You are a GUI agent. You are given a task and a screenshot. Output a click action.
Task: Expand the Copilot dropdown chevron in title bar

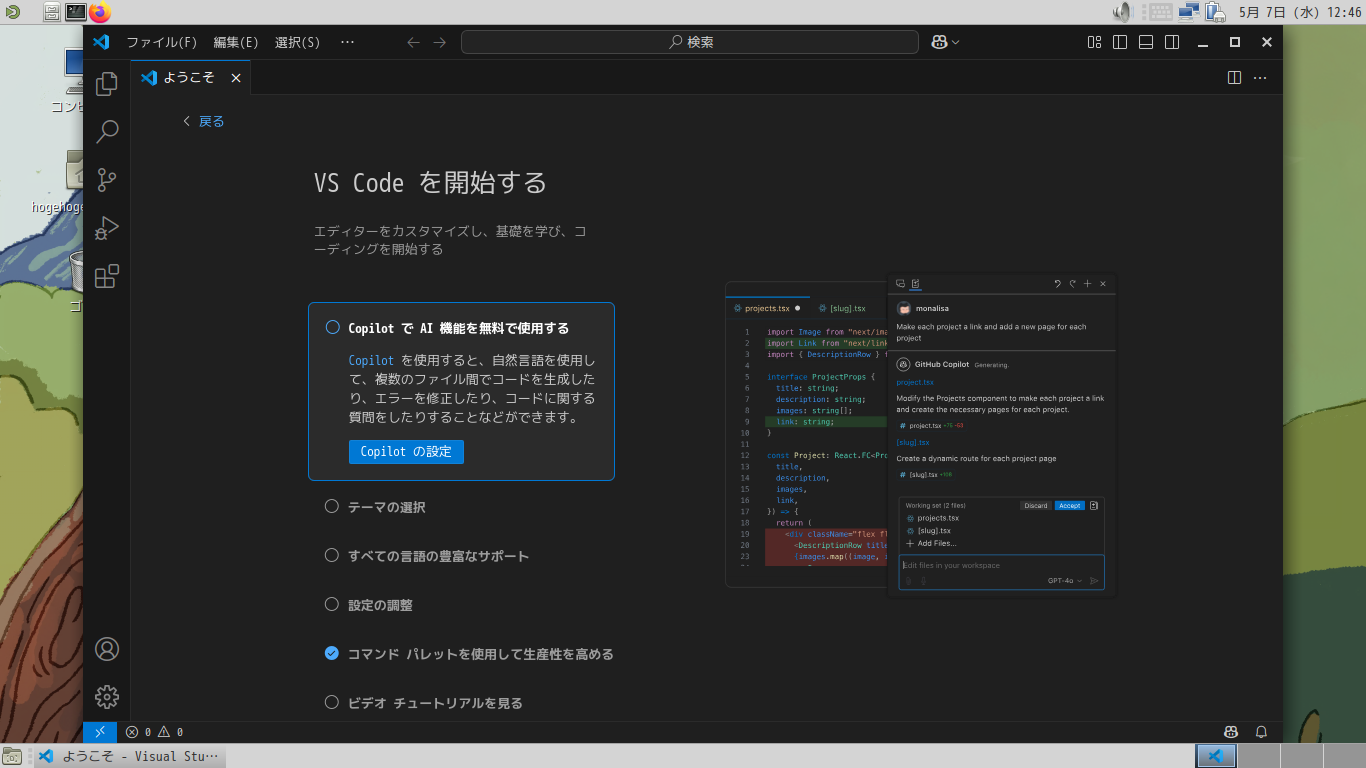click(x=956, y=42)
